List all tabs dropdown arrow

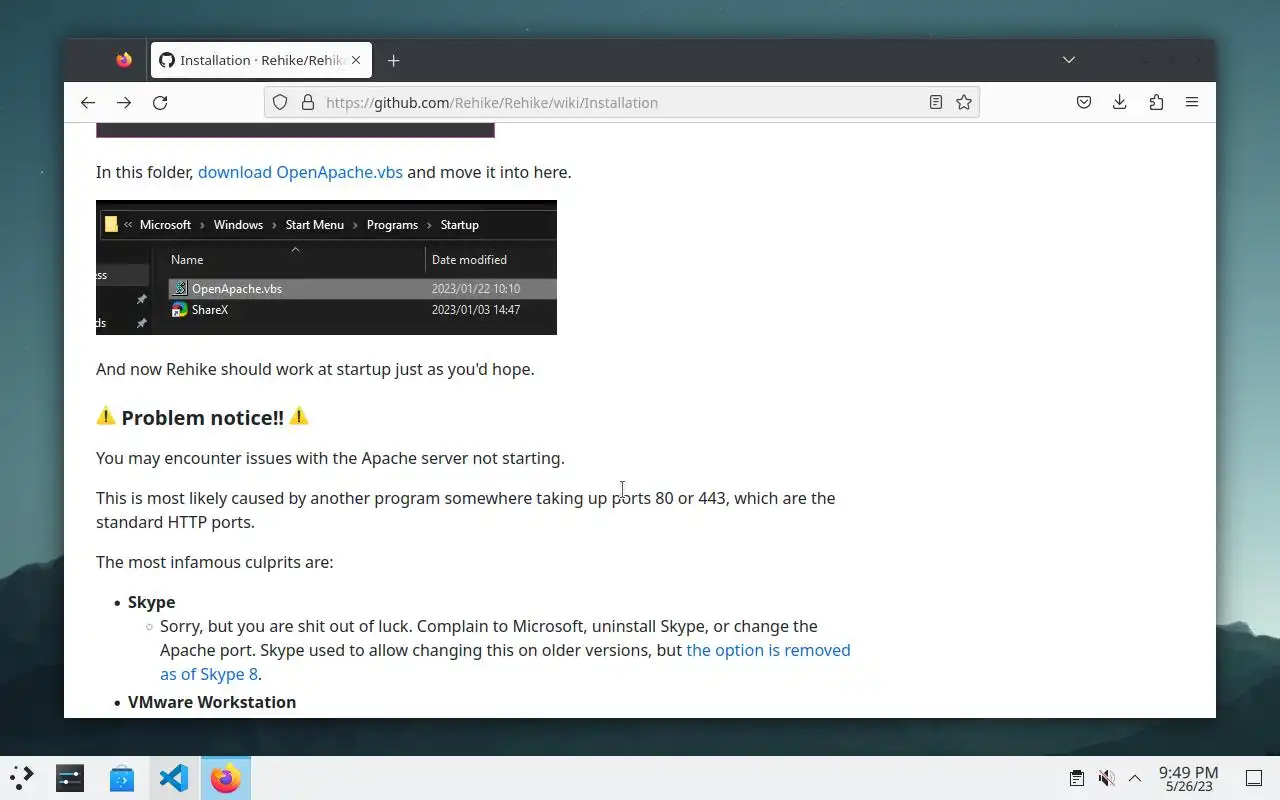coord(1069,60)
